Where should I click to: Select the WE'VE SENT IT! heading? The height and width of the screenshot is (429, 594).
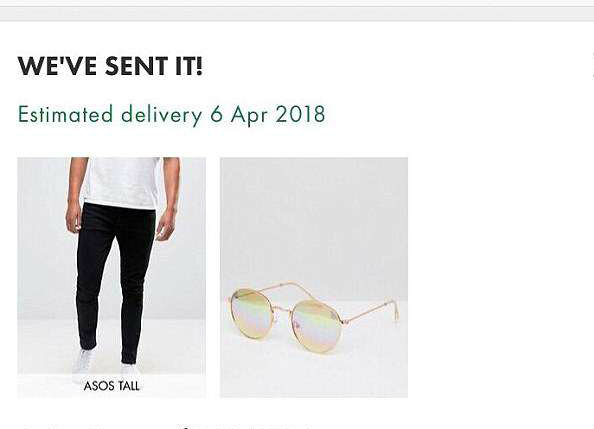(110, 66)
